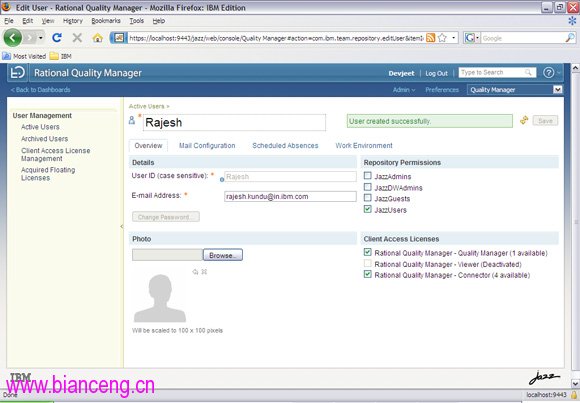This screenshot has height=403, width=580.
Task: Open the File menu
Action: coord(9,21)
